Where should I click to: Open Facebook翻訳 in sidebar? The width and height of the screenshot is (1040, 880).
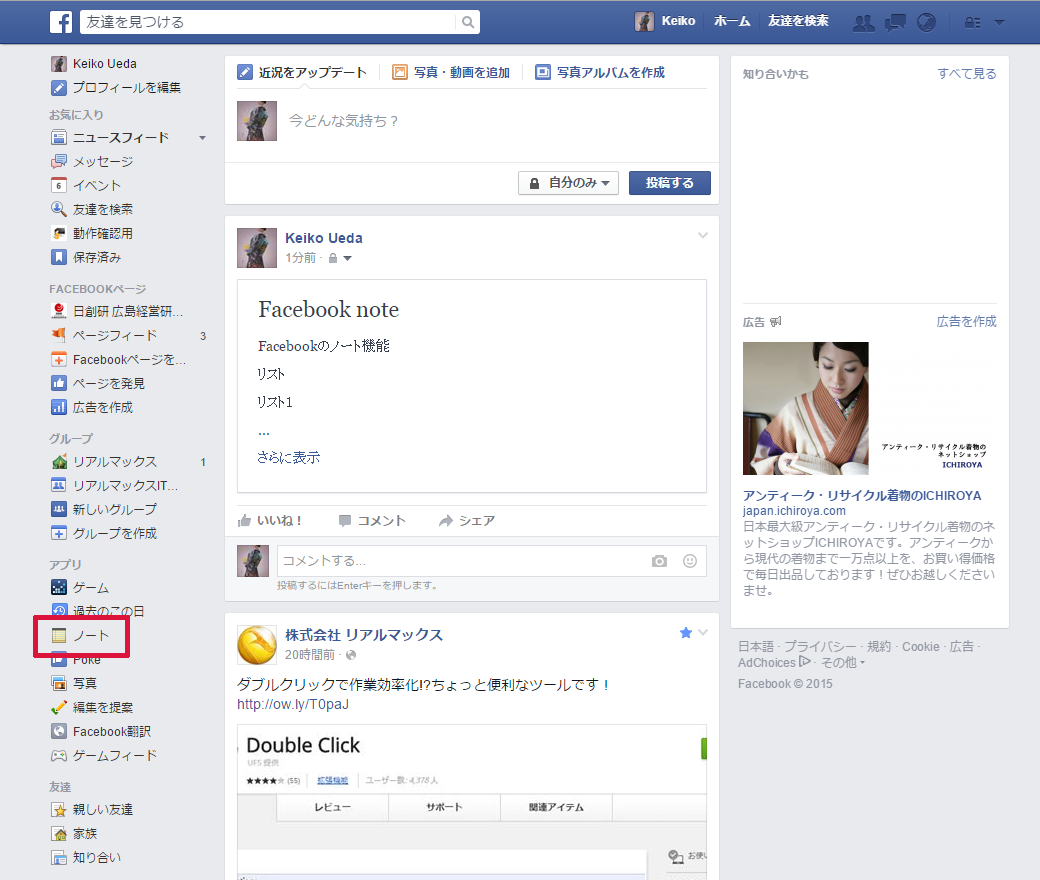pyautogui.click(x=101, y=731)
